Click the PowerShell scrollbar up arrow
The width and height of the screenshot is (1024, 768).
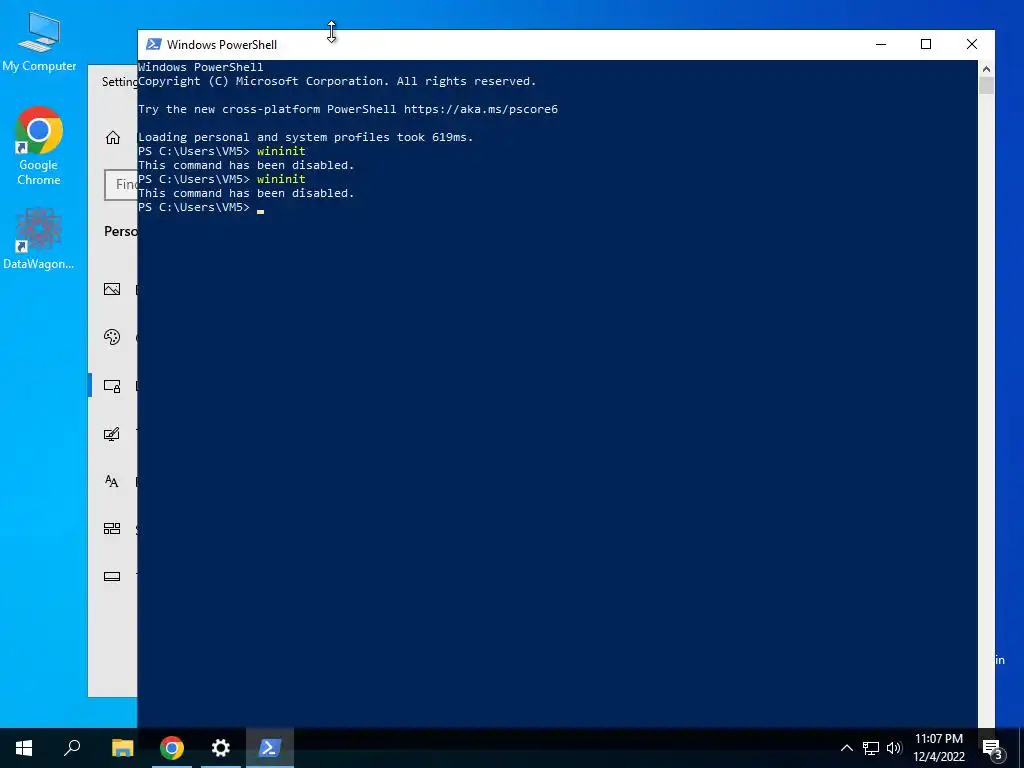pyautogui.click(x=986, y=69)
